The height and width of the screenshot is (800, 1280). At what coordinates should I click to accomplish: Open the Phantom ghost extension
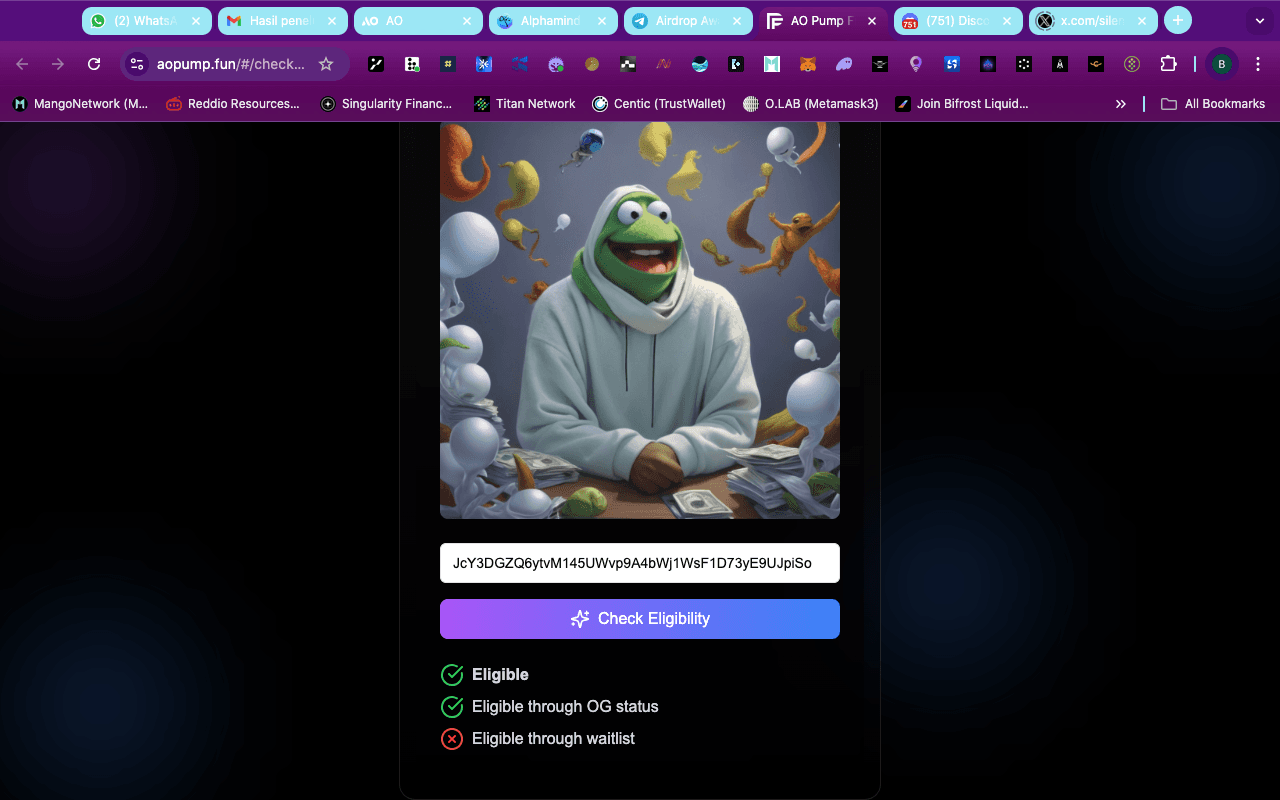coord(844,64)
